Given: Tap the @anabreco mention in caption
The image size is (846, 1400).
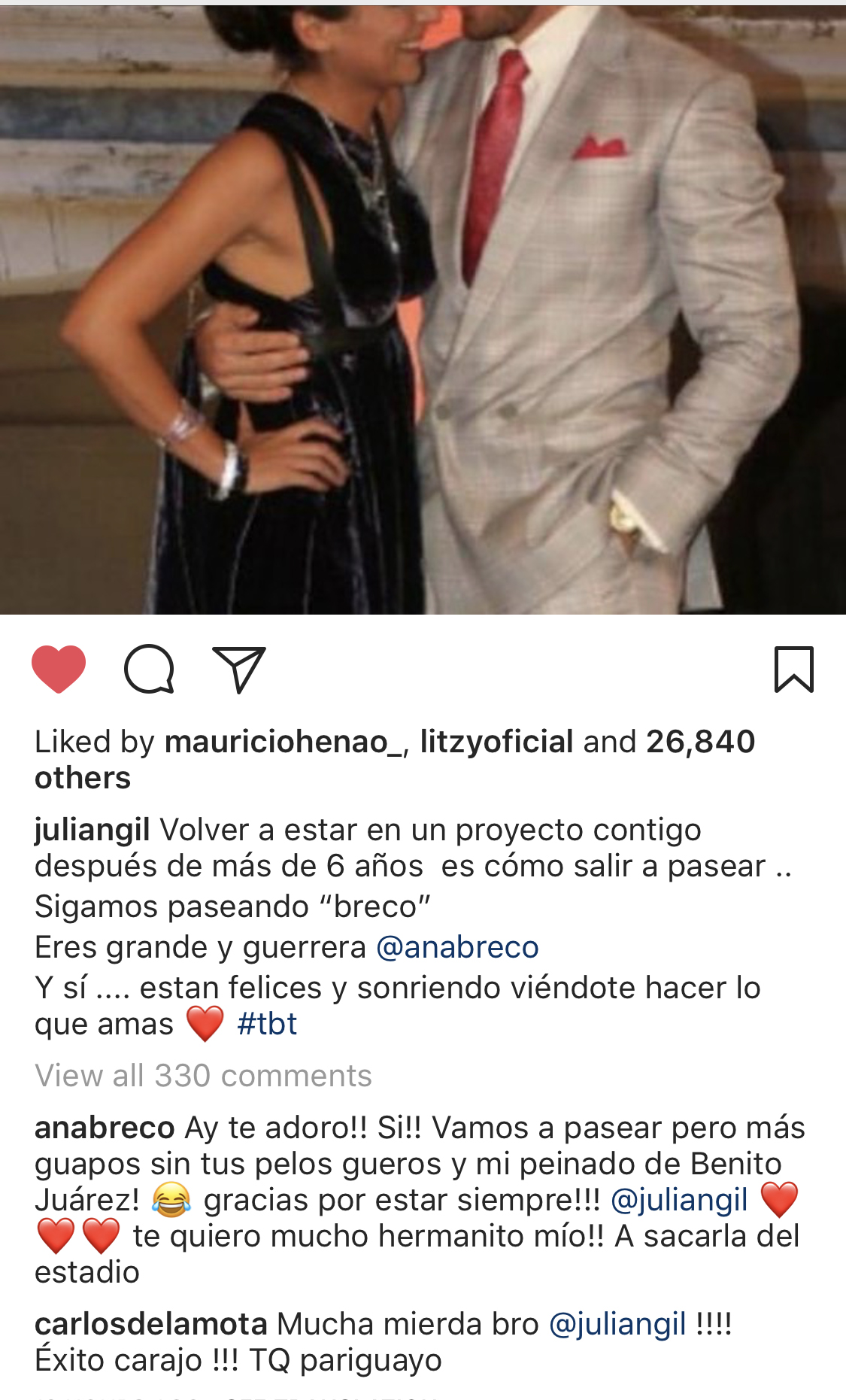Looking at the screenshot, I should [457, 947].
